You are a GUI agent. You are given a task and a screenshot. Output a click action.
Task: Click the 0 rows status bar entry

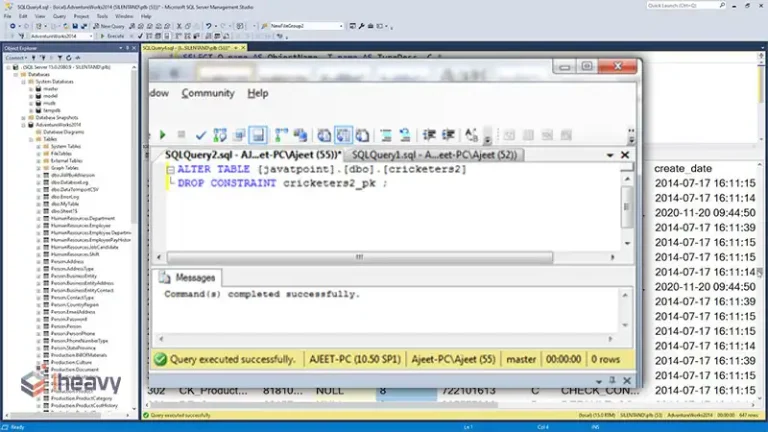pos(605,360)
